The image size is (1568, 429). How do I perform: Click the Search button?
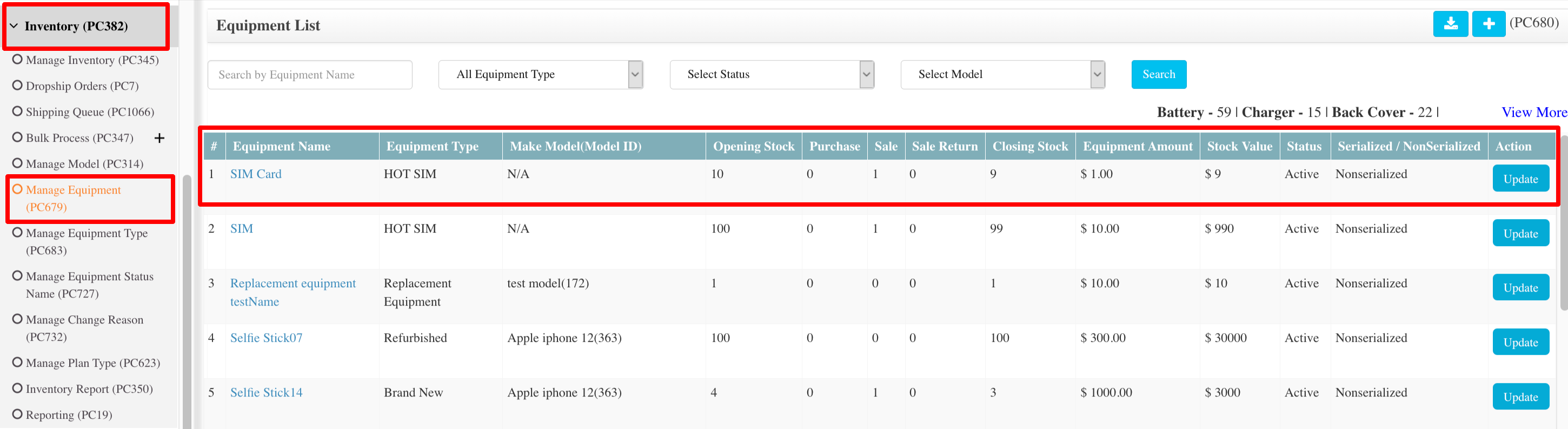(x=1158, y=74)
